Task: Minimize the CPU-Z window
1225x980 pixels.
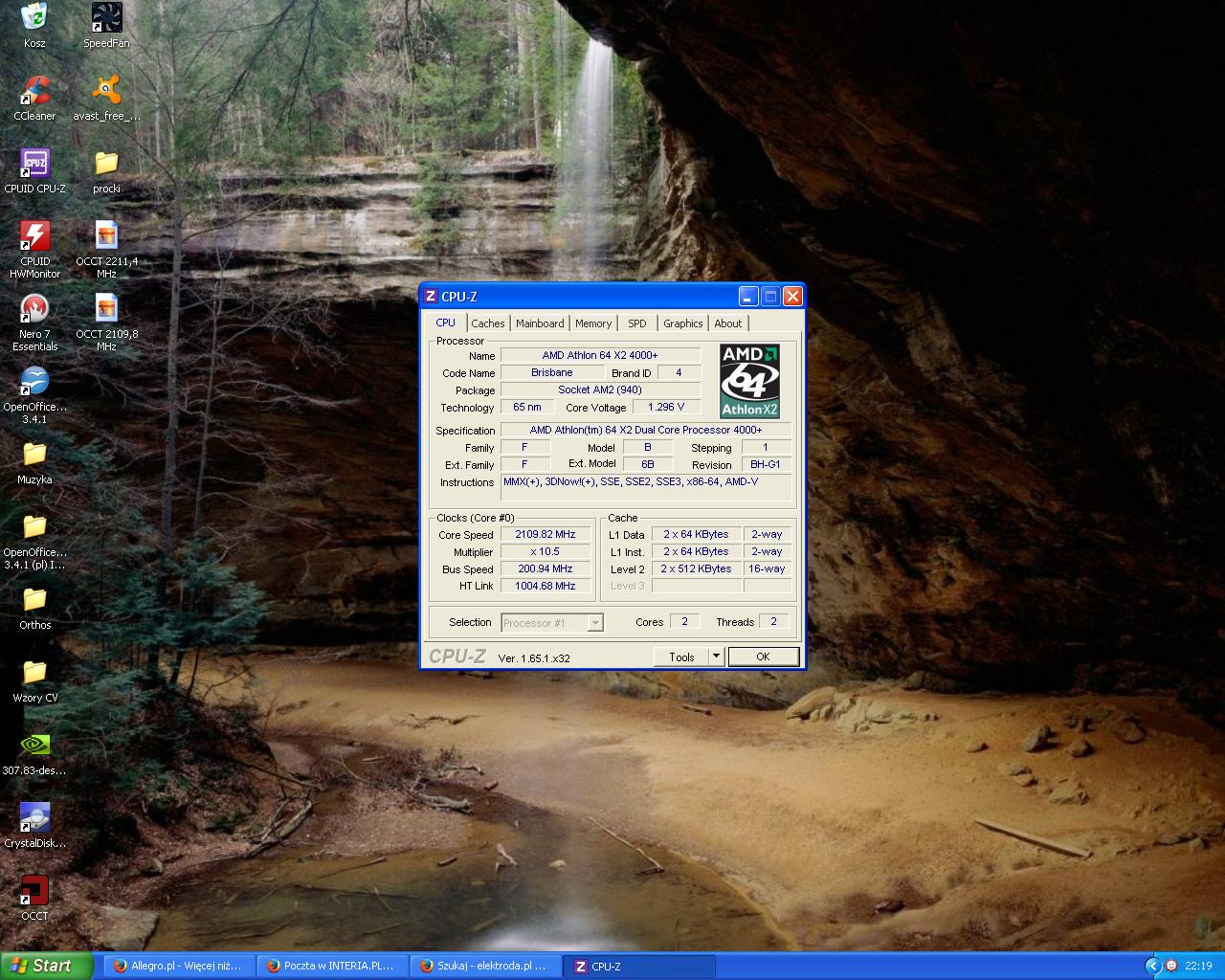Action: click(x=748, y=297)
